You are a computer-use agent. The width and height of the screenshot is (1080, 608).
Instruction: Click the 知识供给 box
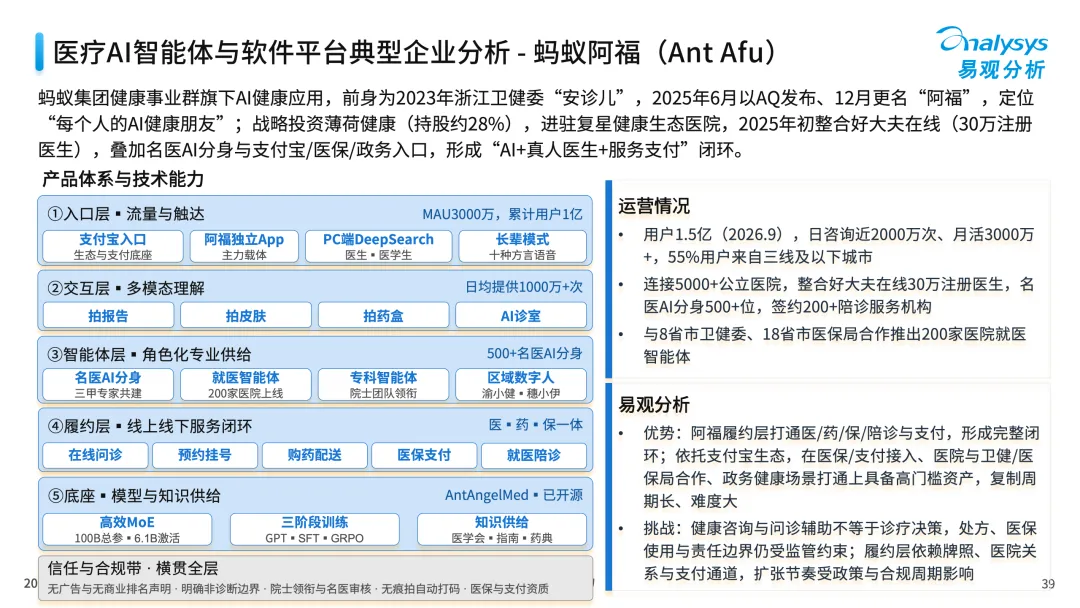point(501,530)
